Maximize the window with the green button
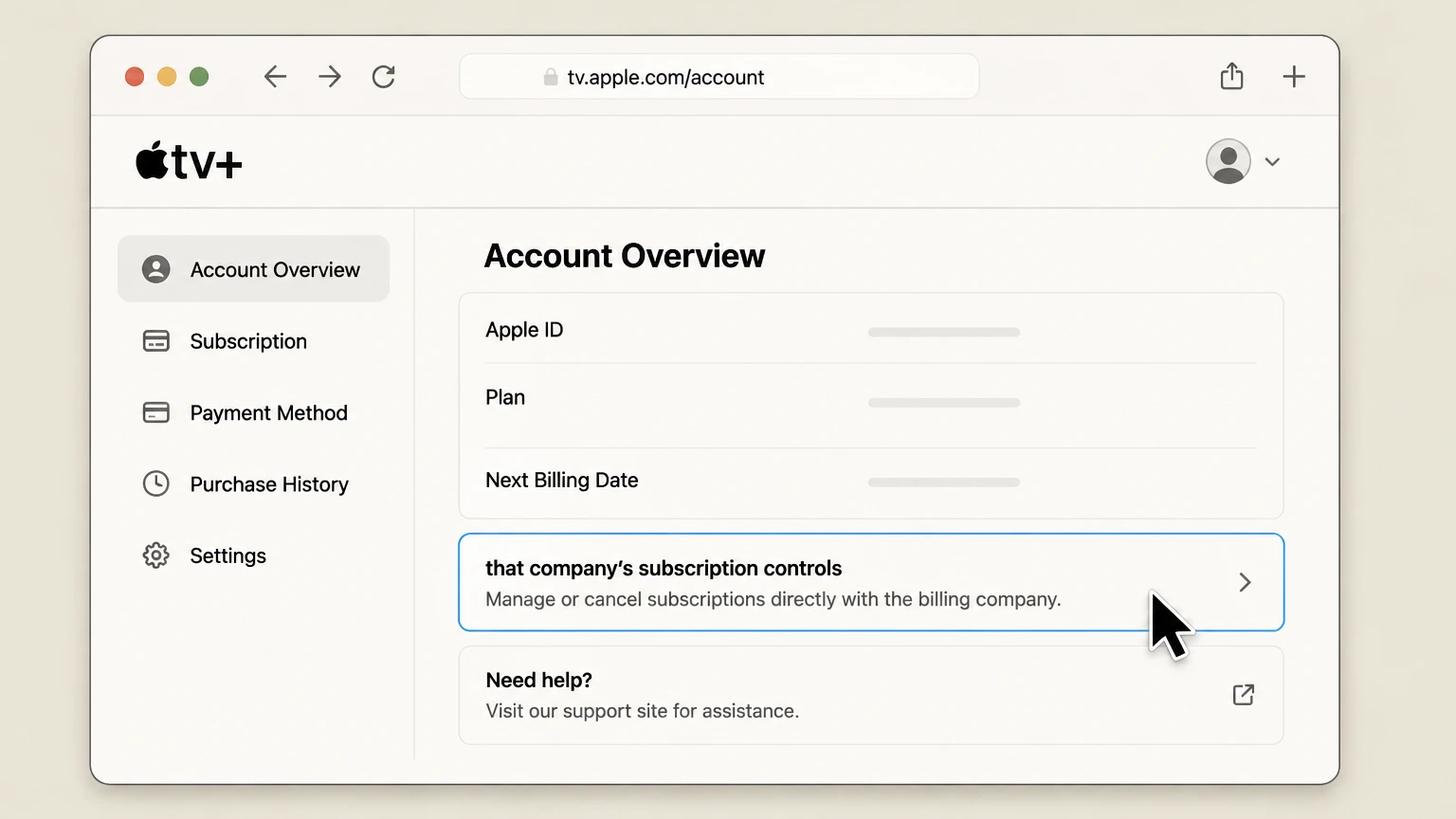The image size is (1456, 819). [x=199, y=77]
